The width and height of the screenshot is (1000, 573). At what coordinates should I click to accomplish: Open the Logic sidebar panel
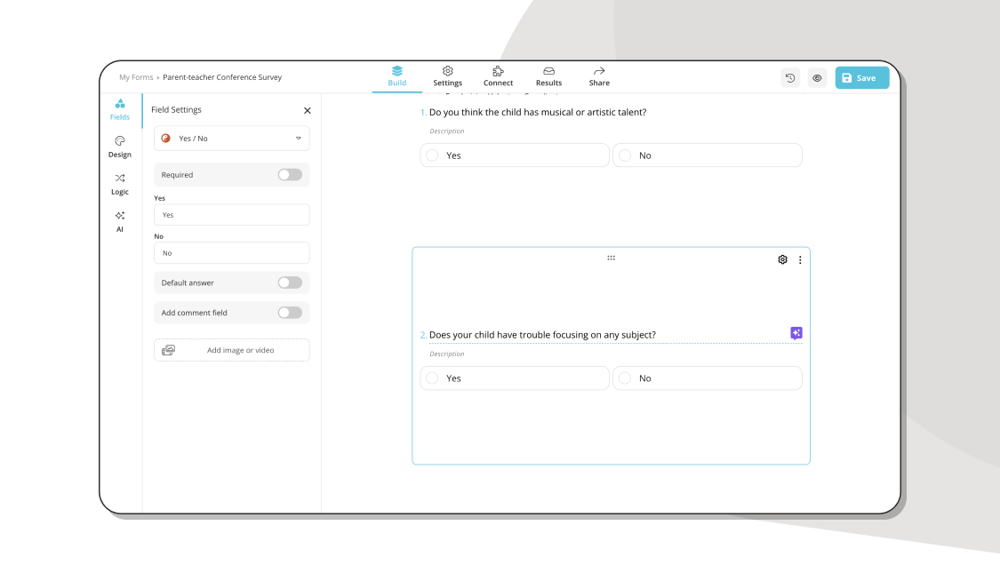[120, 184]
